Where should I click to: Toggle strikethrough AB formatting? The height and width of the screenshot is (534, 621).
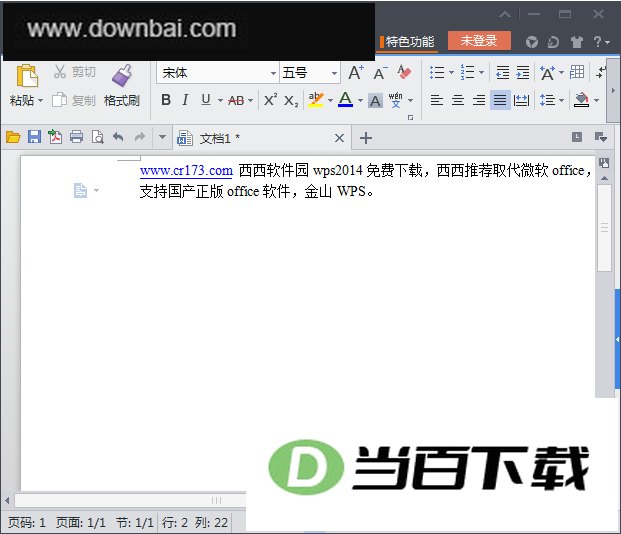click(x=236, y=101)
